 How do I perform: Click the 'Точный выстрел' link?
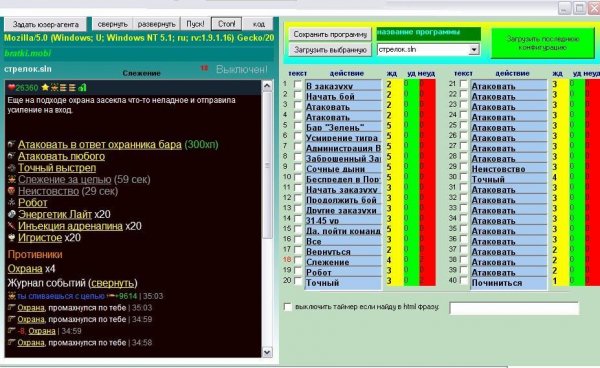click(57, 168)
